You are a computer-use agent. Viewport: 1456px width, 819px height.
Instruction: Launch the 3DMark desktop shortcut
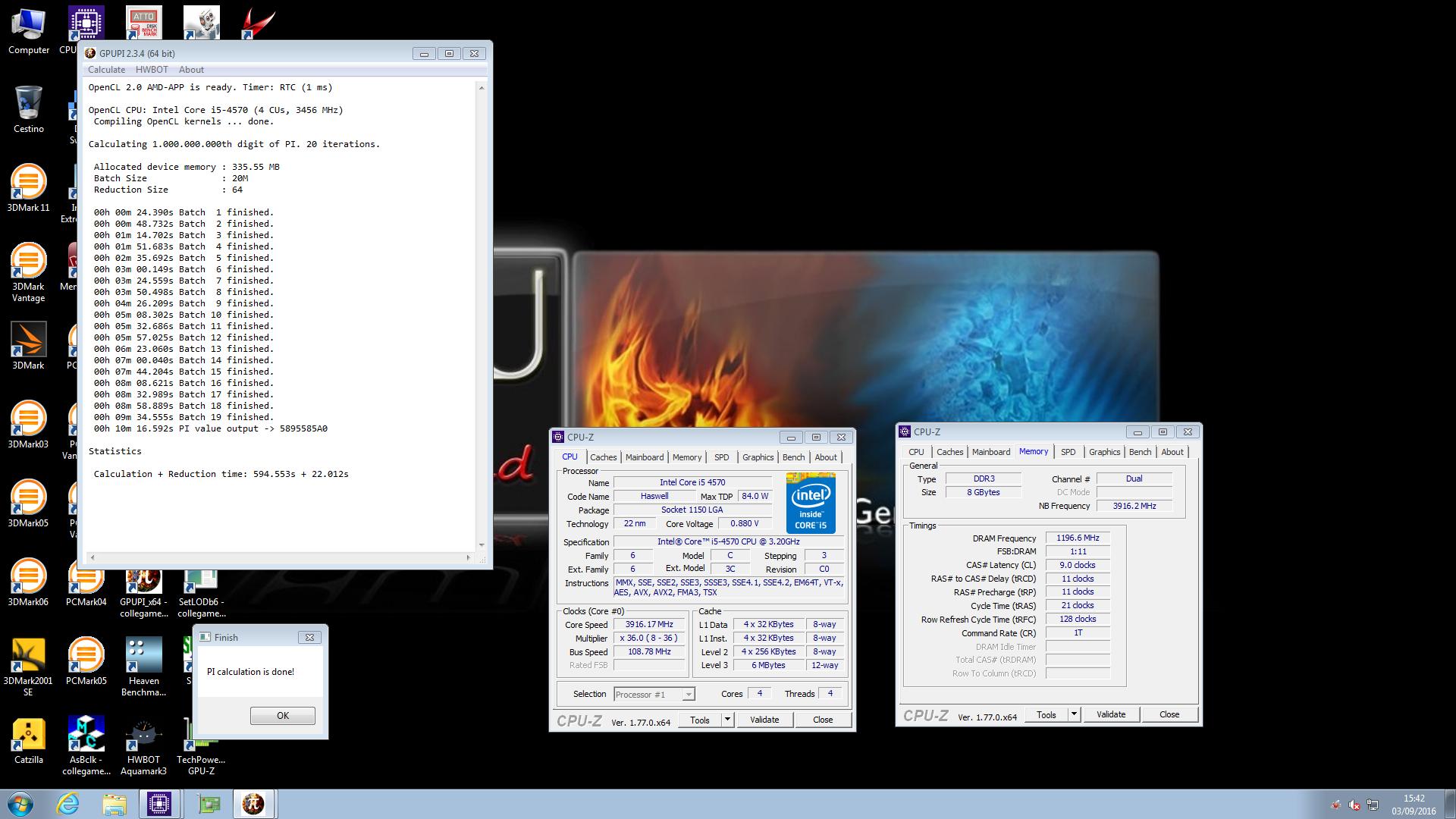(29, 346)
